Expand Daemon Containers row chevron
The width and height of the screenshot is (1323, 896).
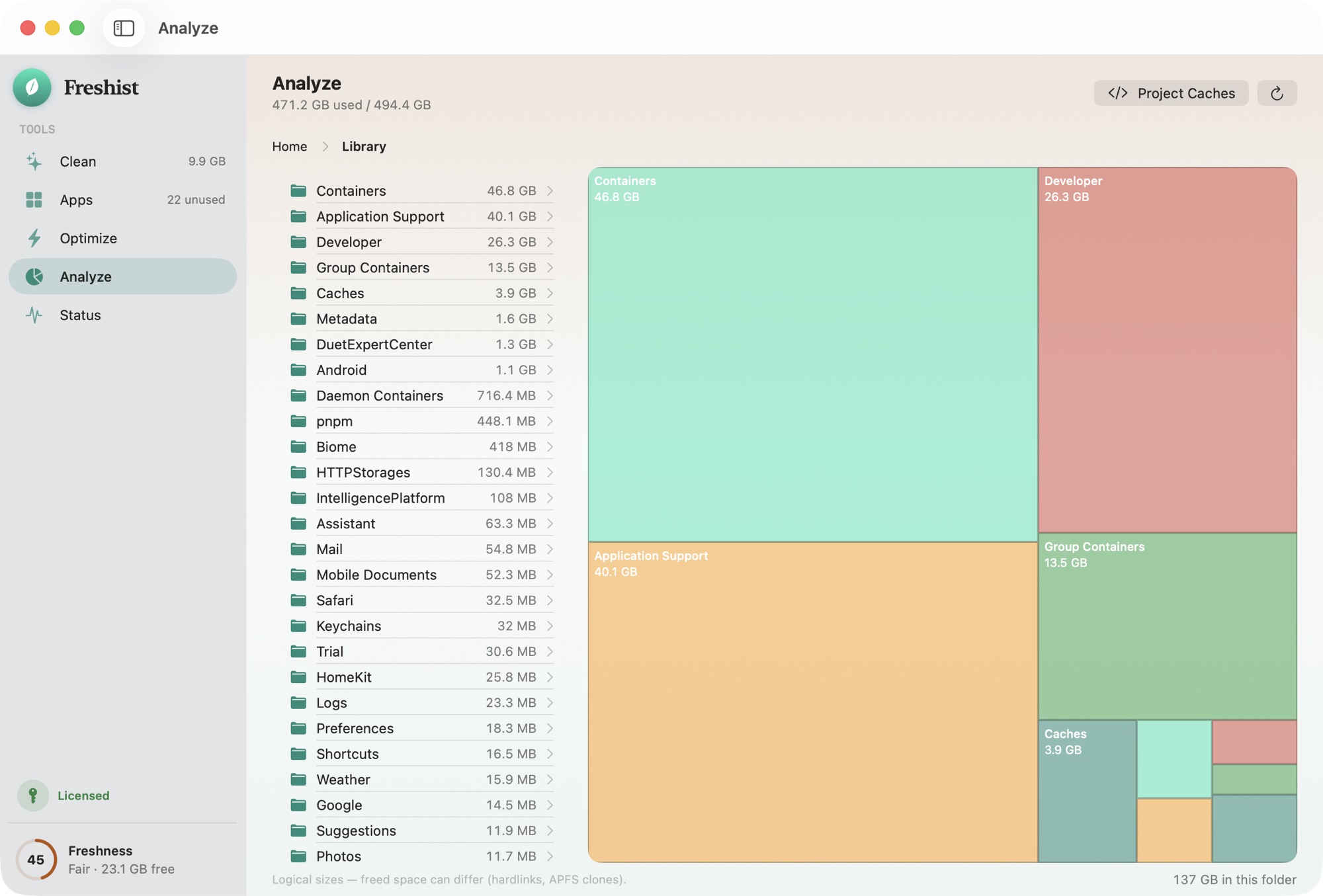tap(550, 395)
